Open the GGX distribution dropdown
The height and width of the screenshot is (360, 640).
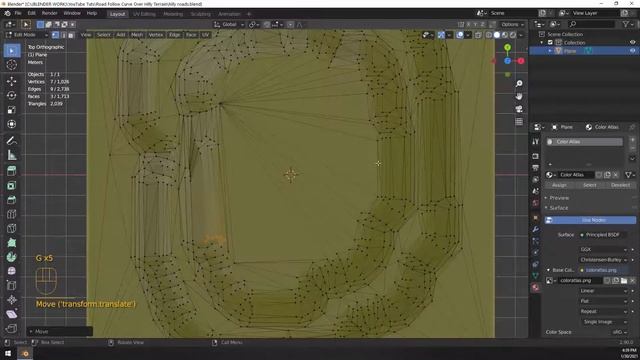(603, 249)
